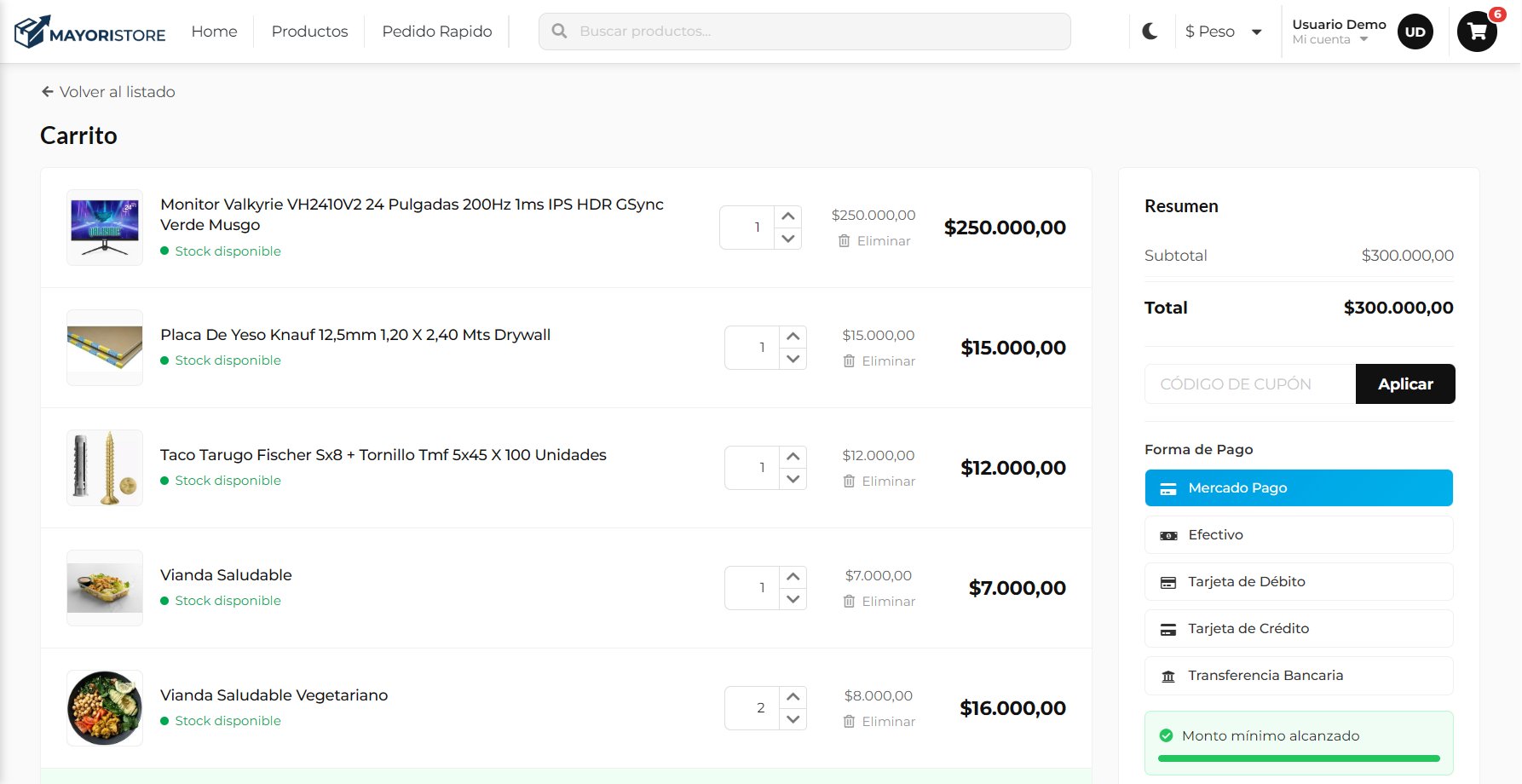Click the UD user avatar
This screenshot has width=1522, height=784.
coord(1415,32)
